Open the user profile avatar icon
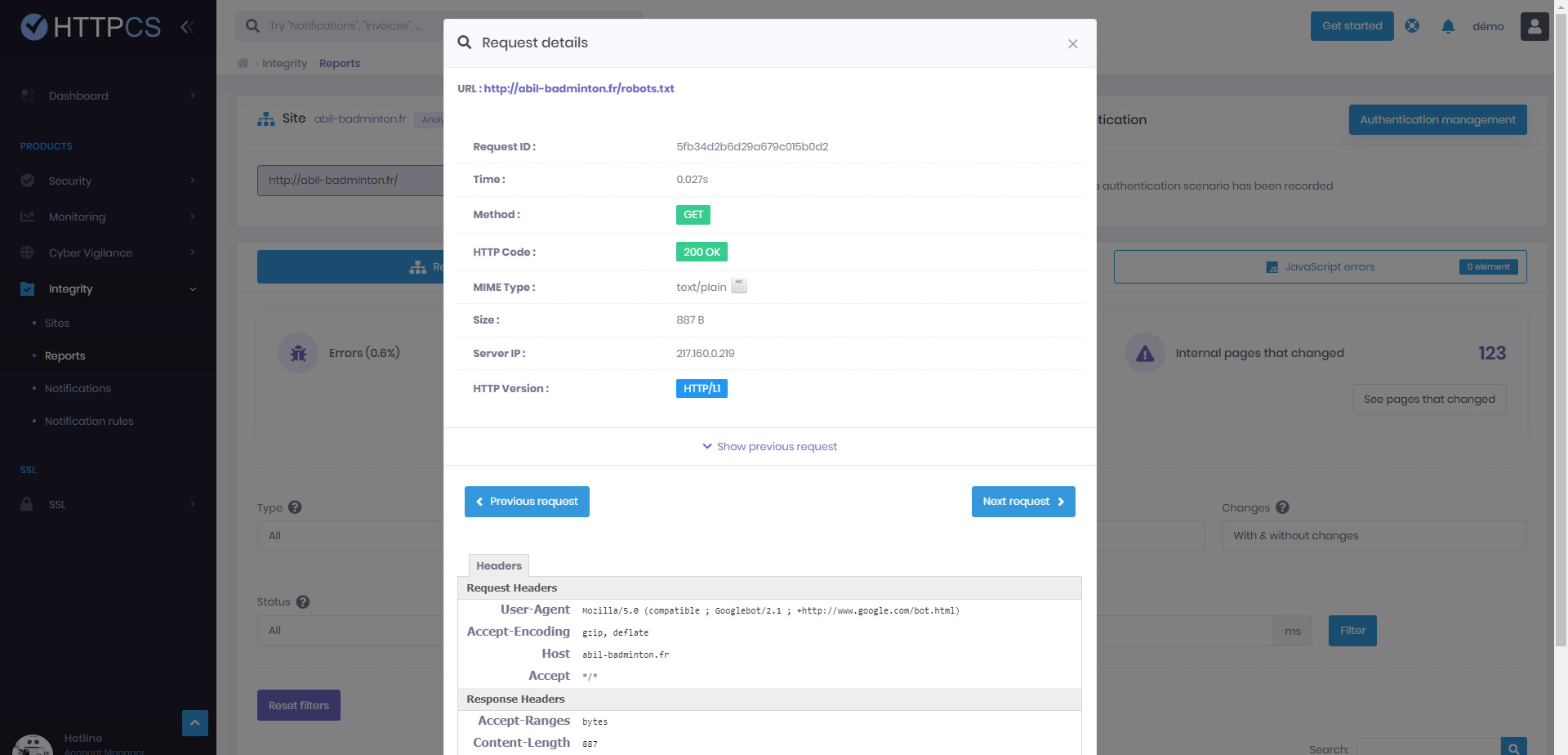This screenshot has height=755, width=1568. pos(1534,26)
